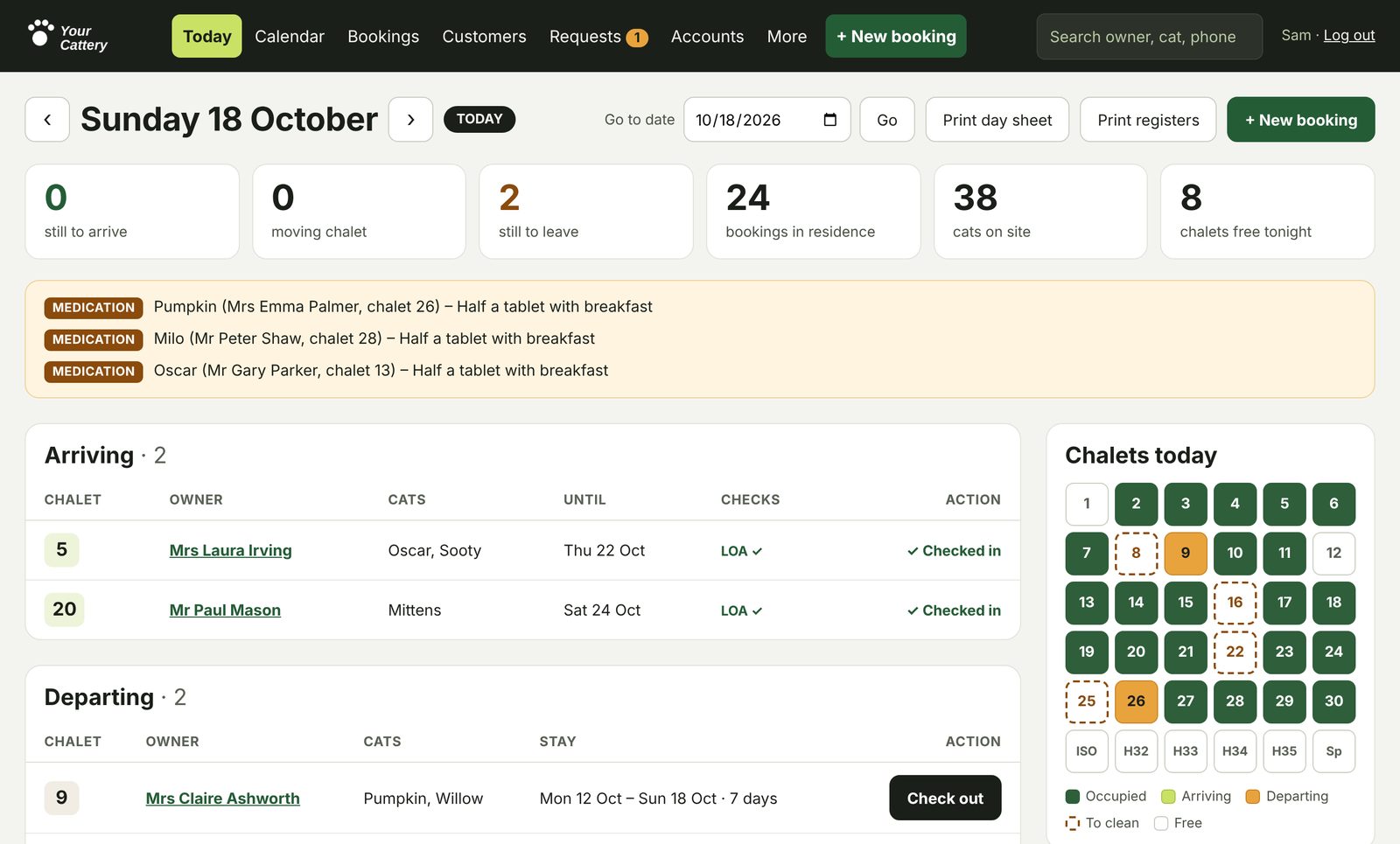The image size is (1400, 844).
Task: Open the Bookings menu item
Action: click(x=383, y=36)
